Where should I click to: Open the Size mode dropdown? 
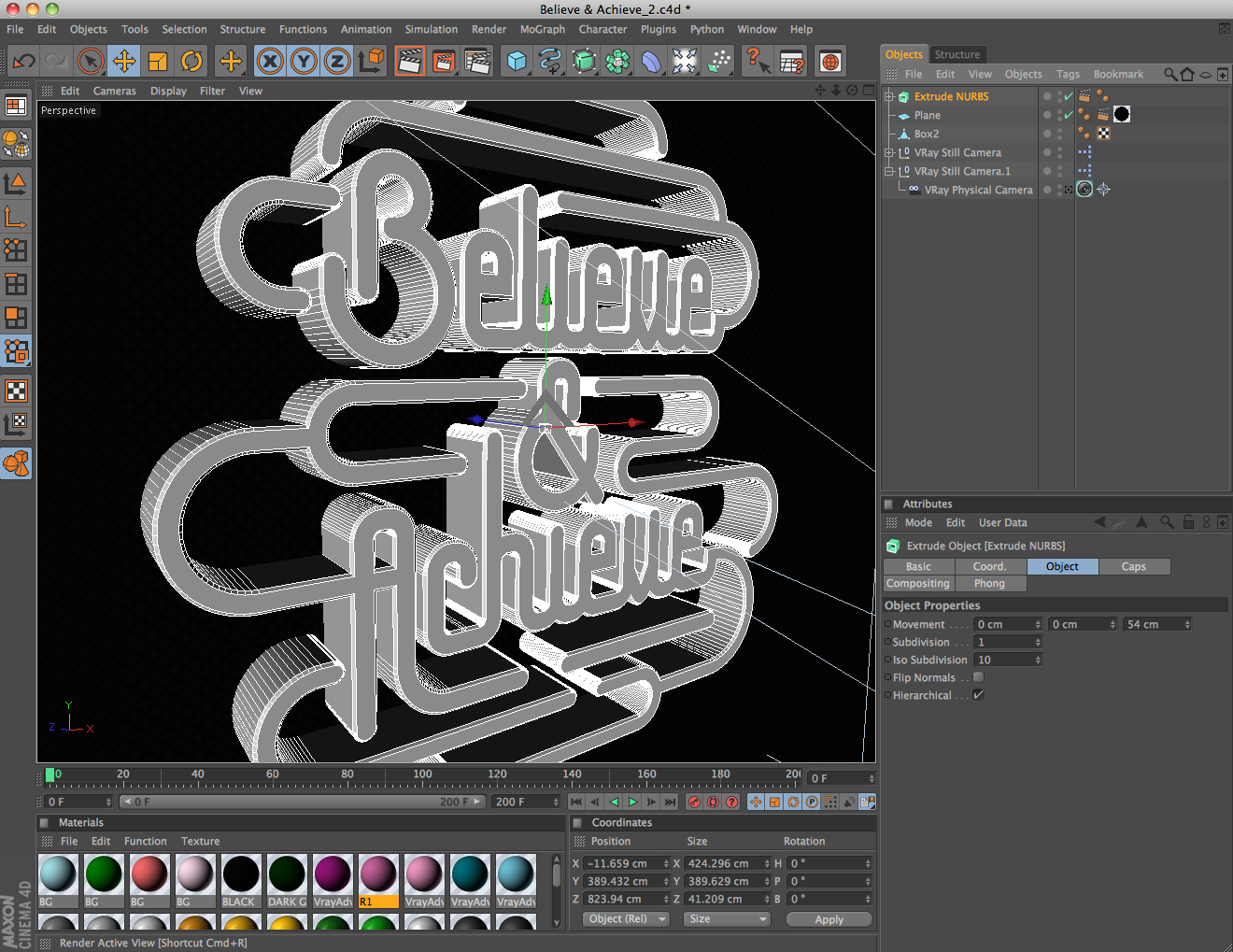pyautogui.click(x=728, y=919)
